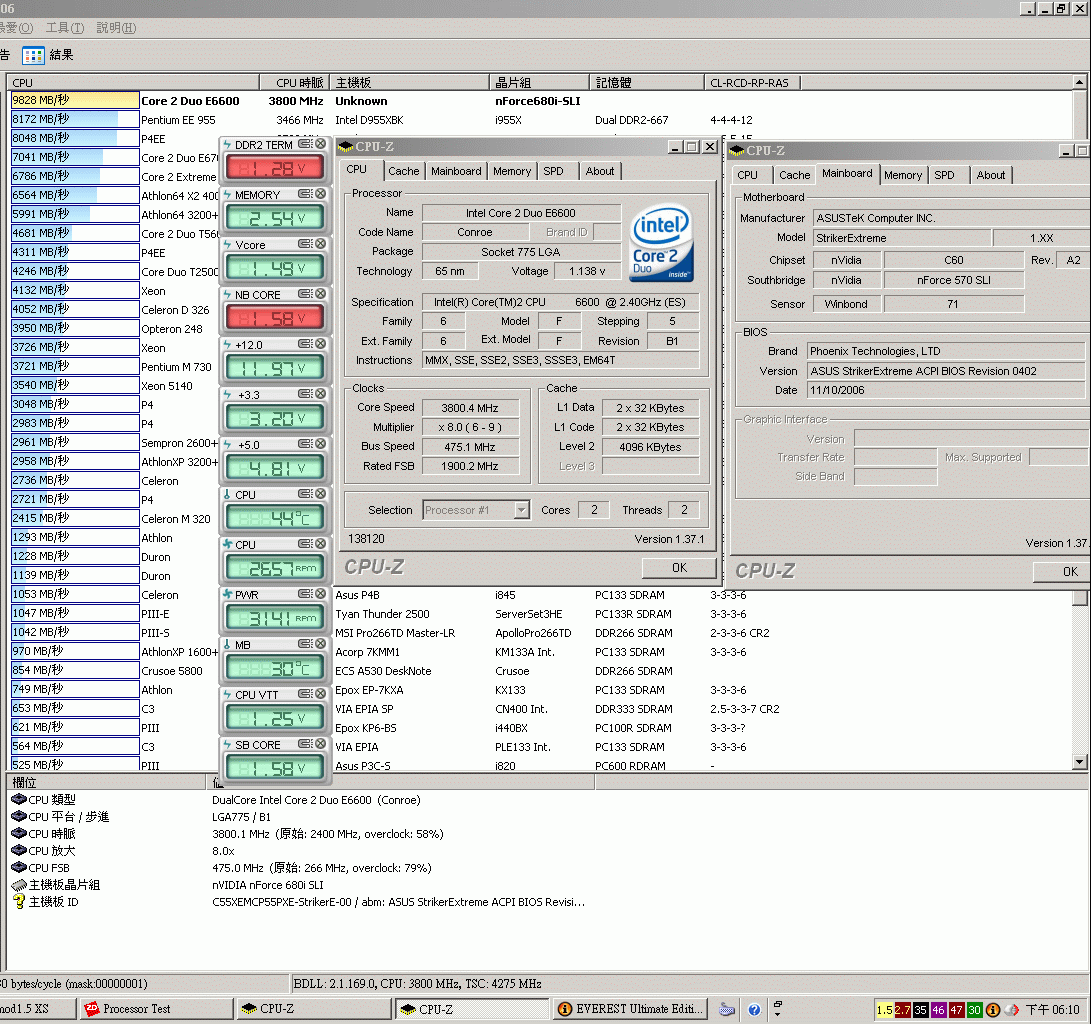This screenshot has height=1024, width=1091.
Task: Close the NB CORE monitor widget
Action: (x=321, y=294)
